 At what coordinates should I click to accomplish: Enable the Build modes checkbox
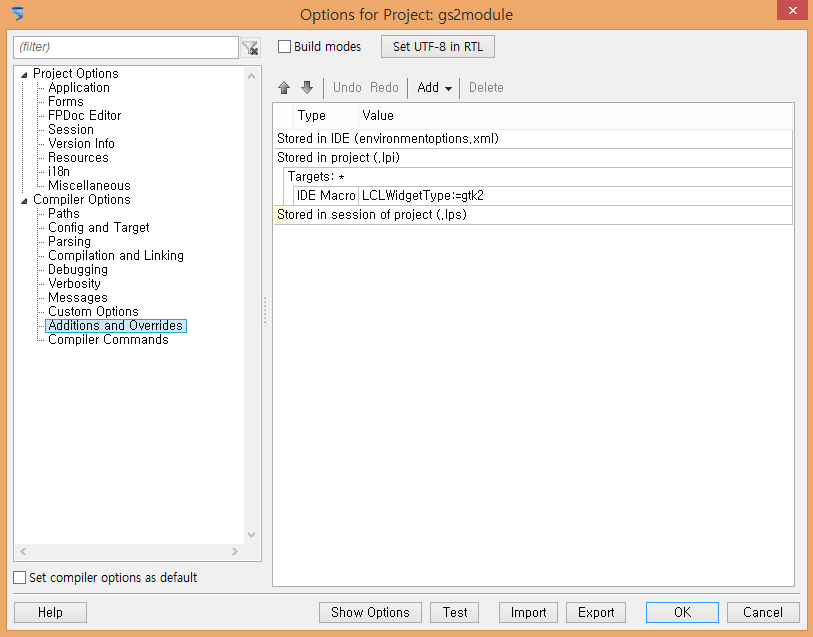284,47
